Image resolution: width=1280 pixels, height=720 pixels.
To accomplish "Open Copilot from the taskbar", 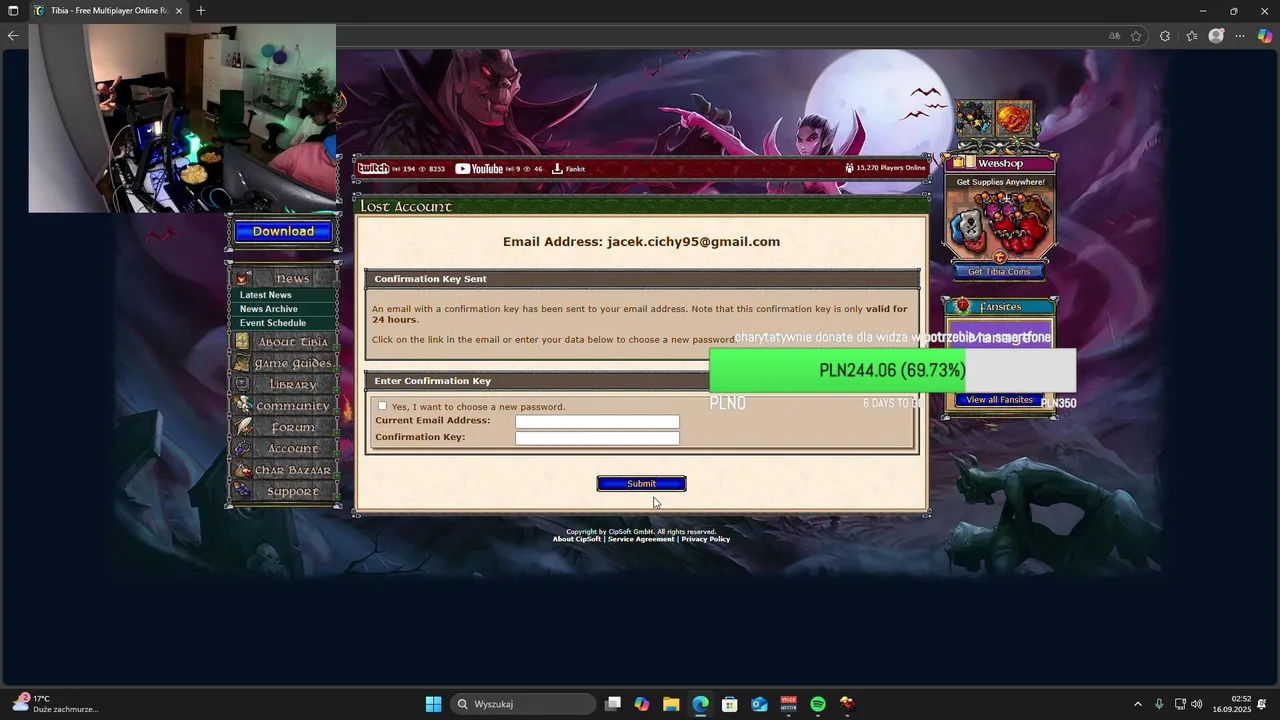I will [x=642, y=704].
